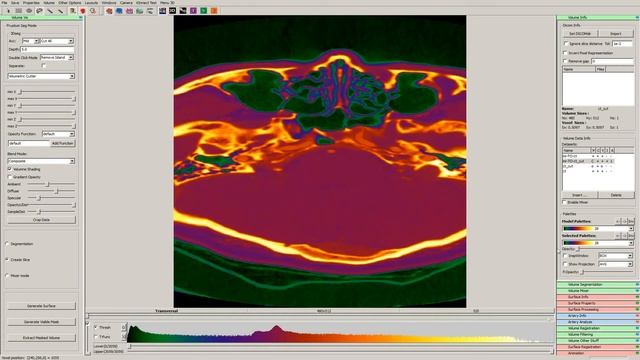Click the blue brain volume icon

click(119, 11)
